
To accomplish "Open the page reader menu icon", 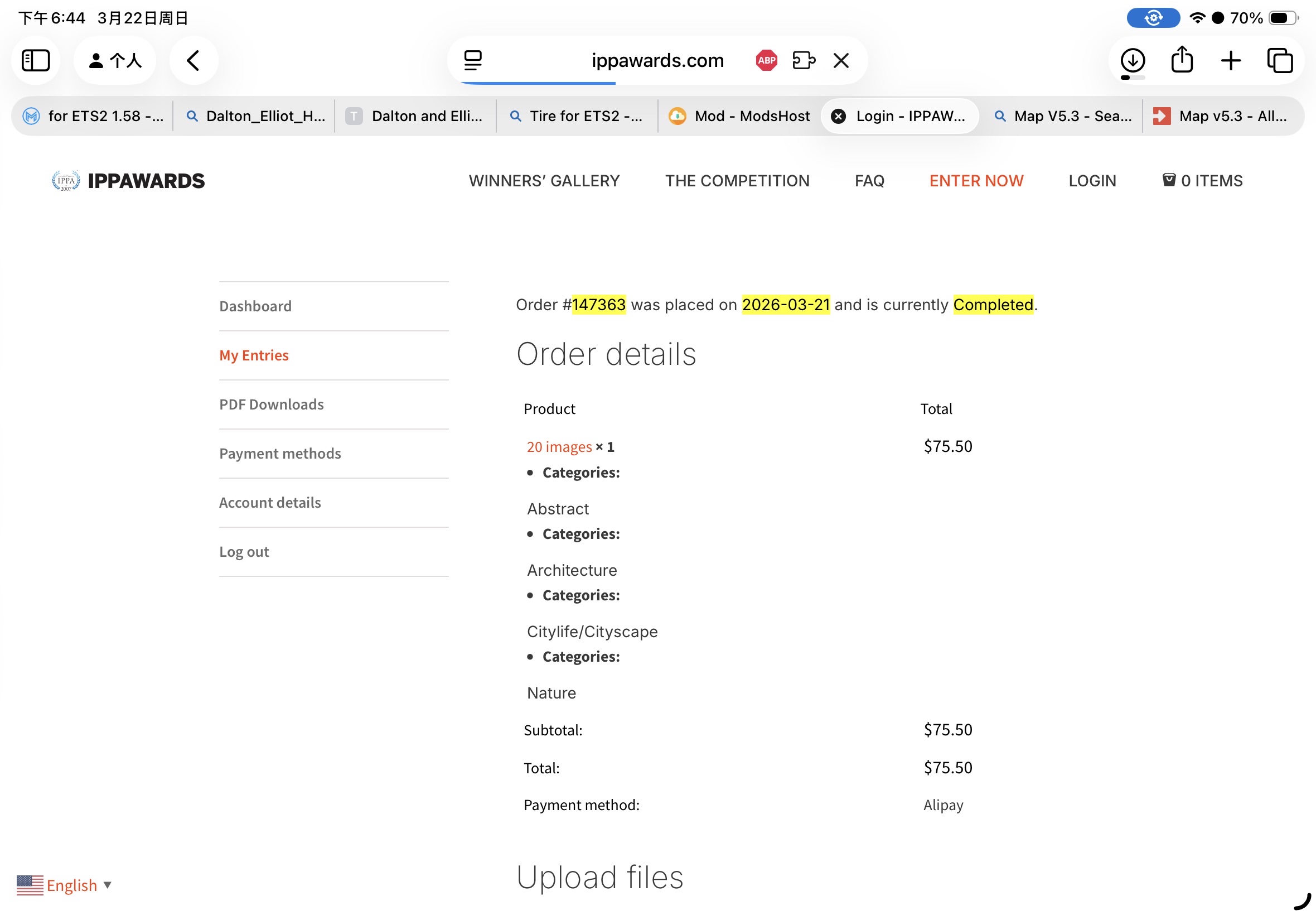I will click(x=473, y=60).
